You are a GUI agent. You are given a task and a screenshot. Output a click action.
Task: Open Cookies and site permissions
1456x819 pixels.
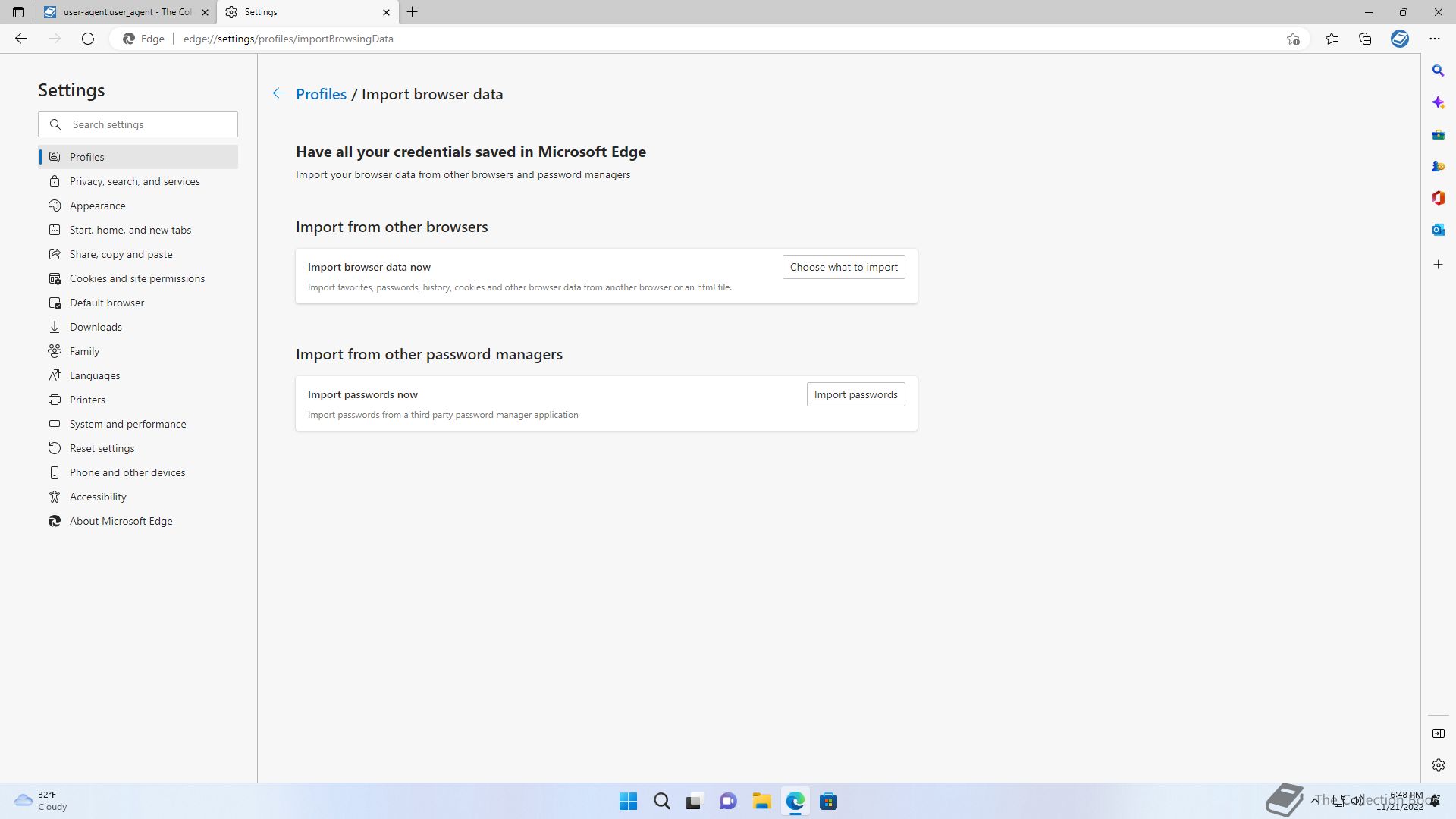coord(138,278)
